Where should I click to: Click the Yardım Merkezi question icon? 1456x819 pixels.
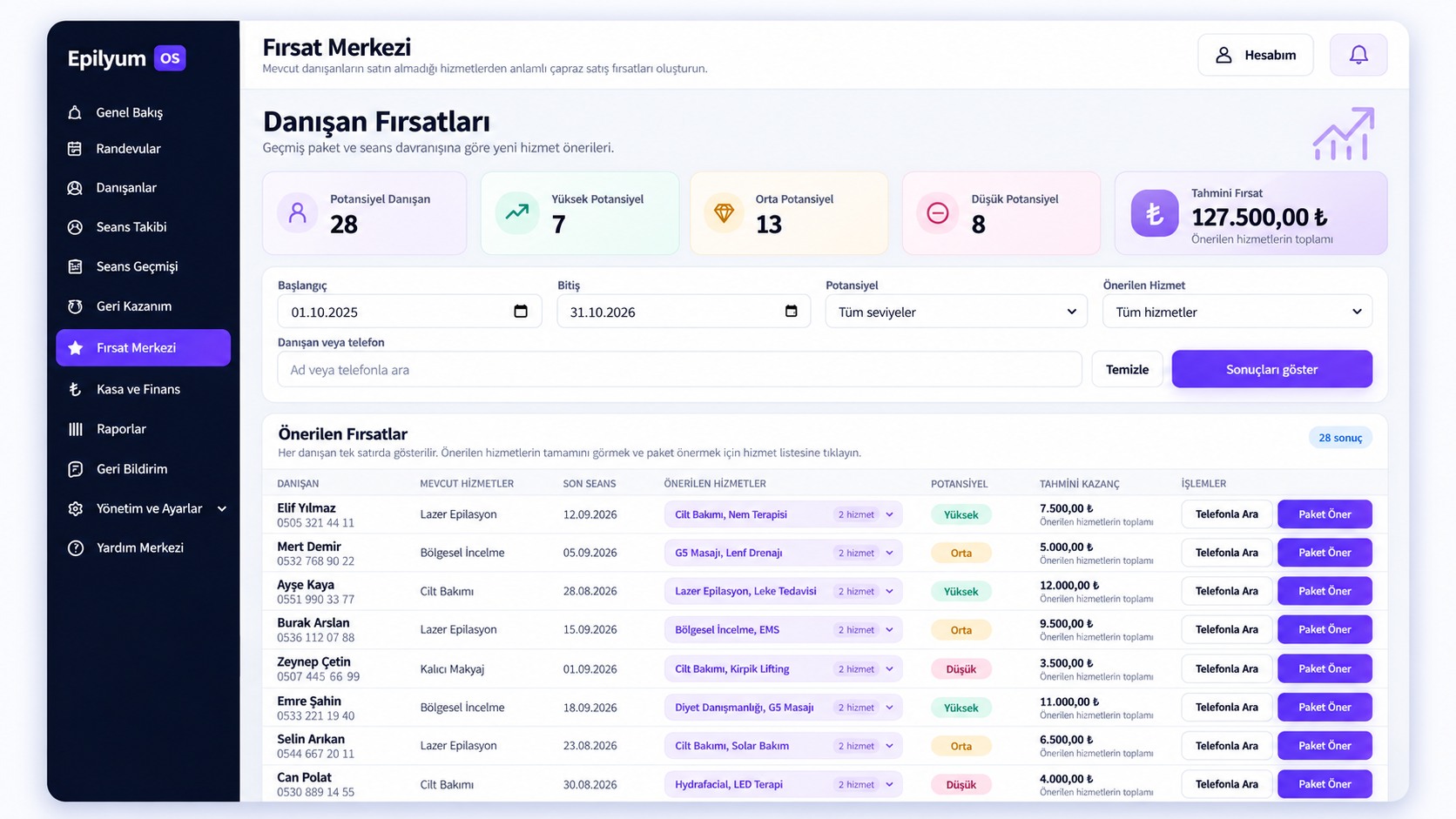[75, 548]
